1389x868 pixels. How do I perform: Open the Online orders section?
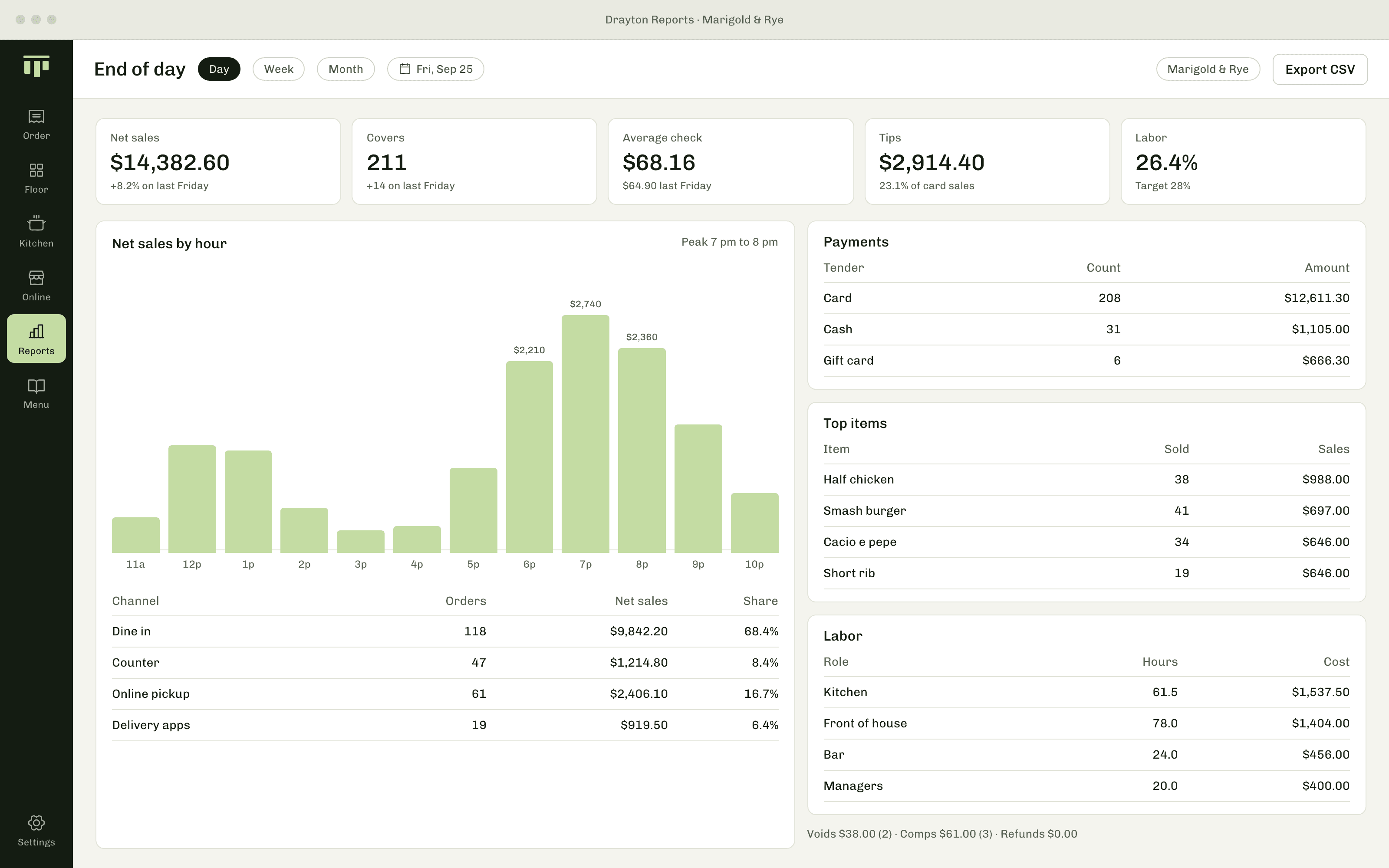click(x=36, y=285)
